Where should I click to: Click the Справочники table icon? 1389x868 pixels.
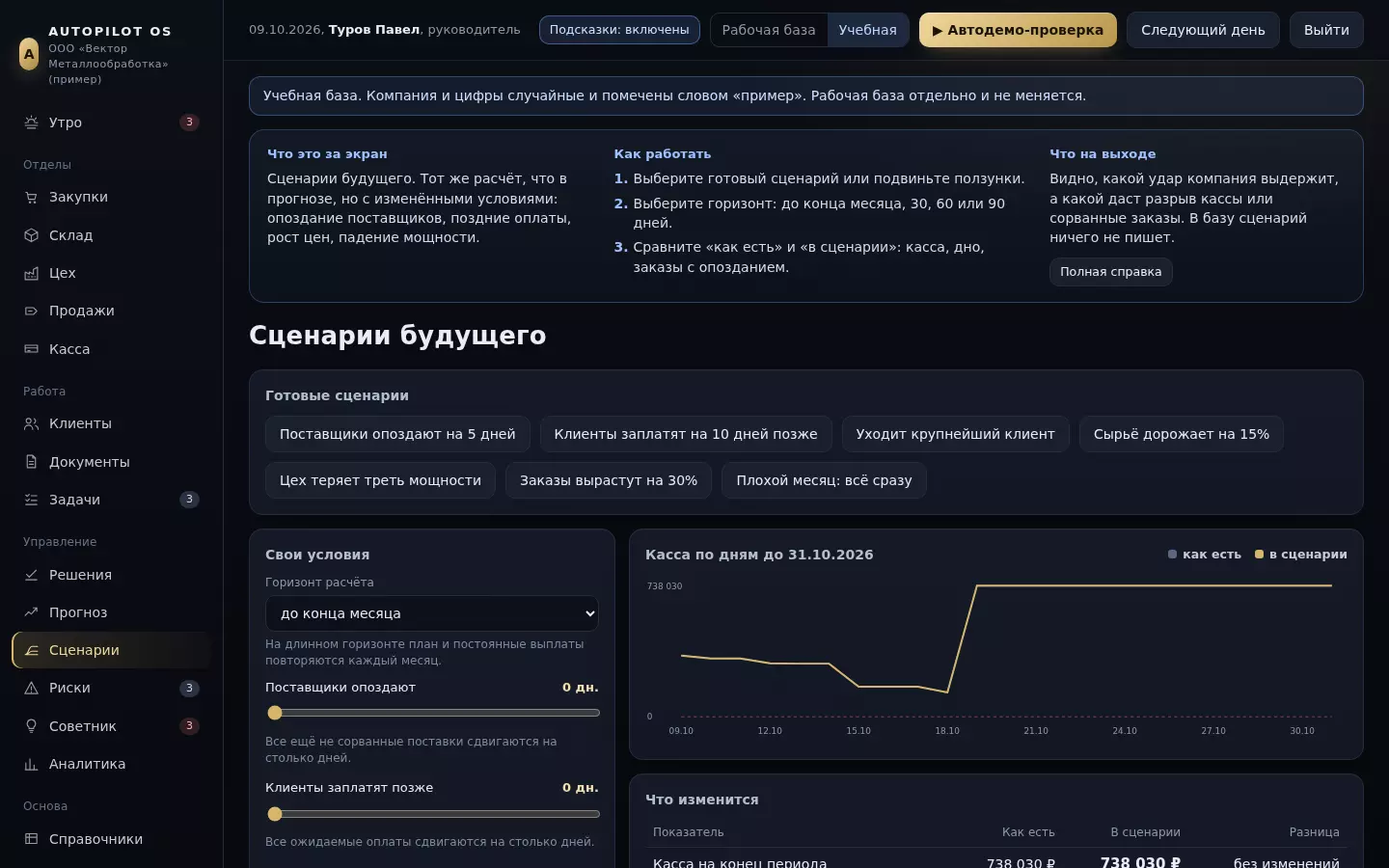31,839
